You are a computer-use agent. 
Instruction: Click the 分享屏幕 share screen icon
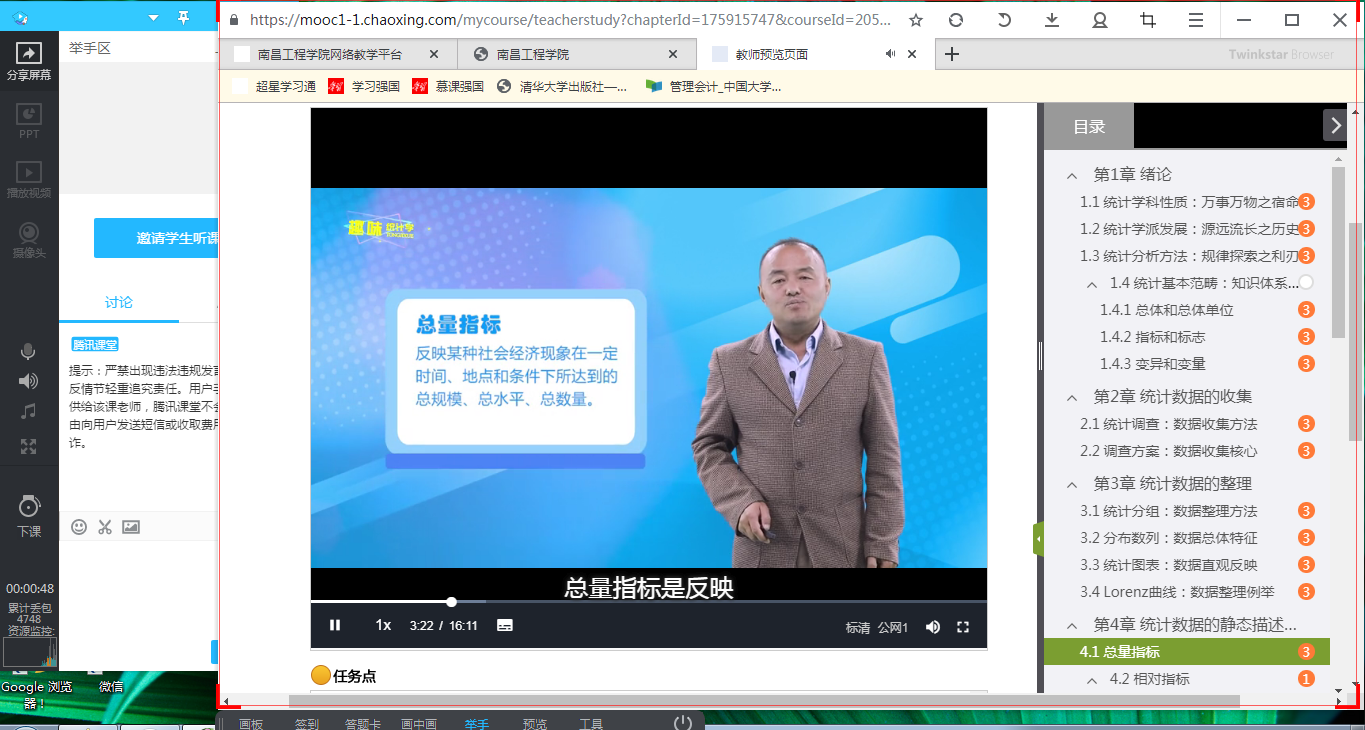point(29,62)
